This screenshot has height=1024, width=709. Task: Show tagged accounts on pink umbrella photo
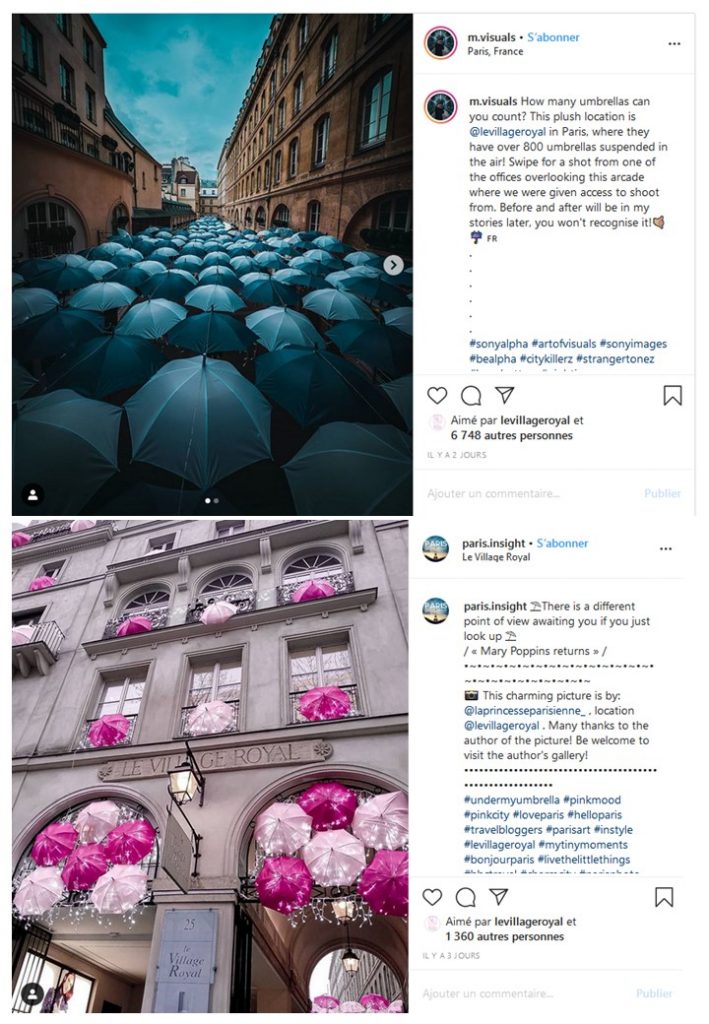tap(33, 995)
